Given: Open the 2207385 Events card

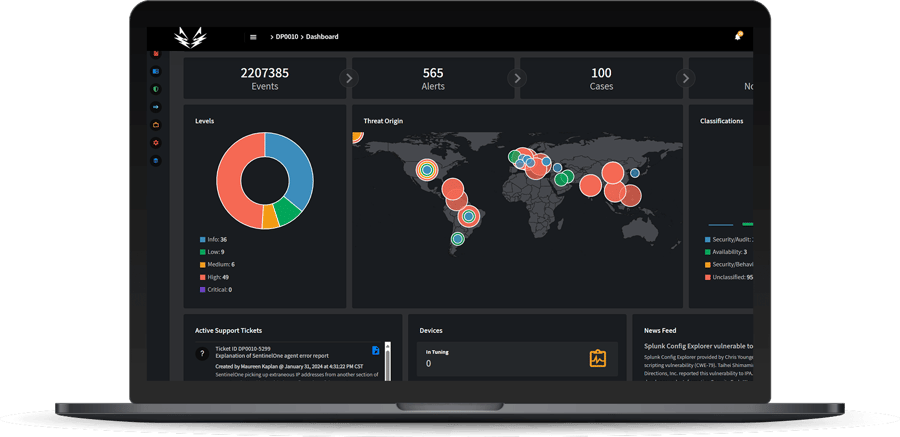Looking at the screenshot, I should (265, 78).
